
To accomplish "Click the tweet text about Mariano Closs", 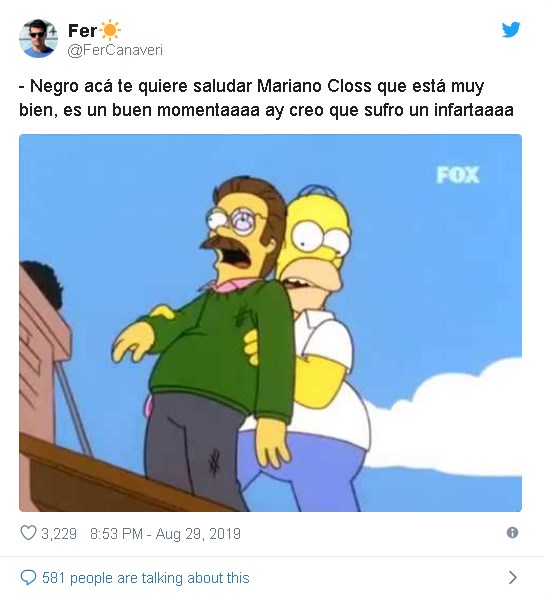I will (x=266, y=98).
